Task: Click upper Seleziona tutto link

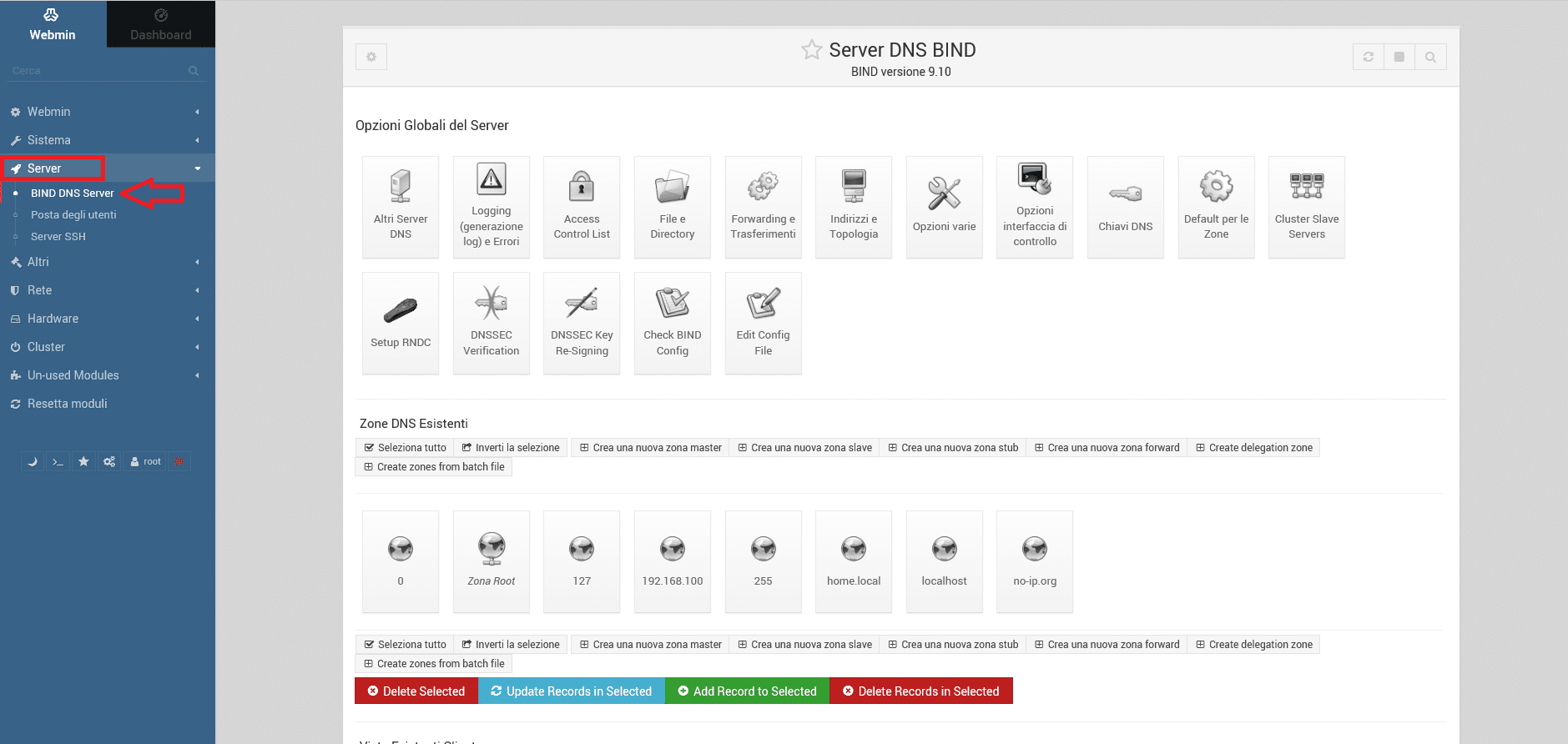Action: click(x=405, y=448)
